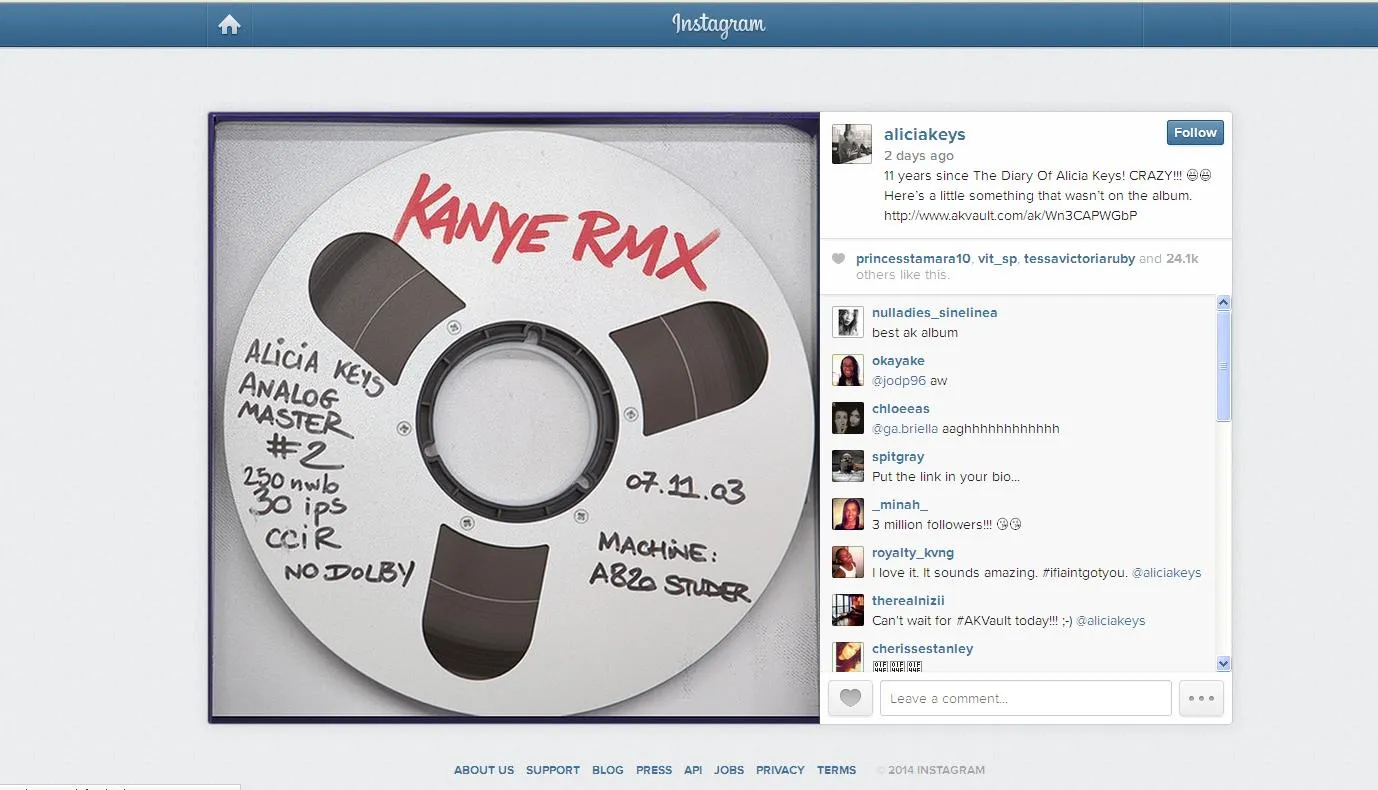Image resolution: width=1378 pixels, height=790 pixels.
Task: Click the Instagram logo in the header
Action: click(x=718, y=24)
